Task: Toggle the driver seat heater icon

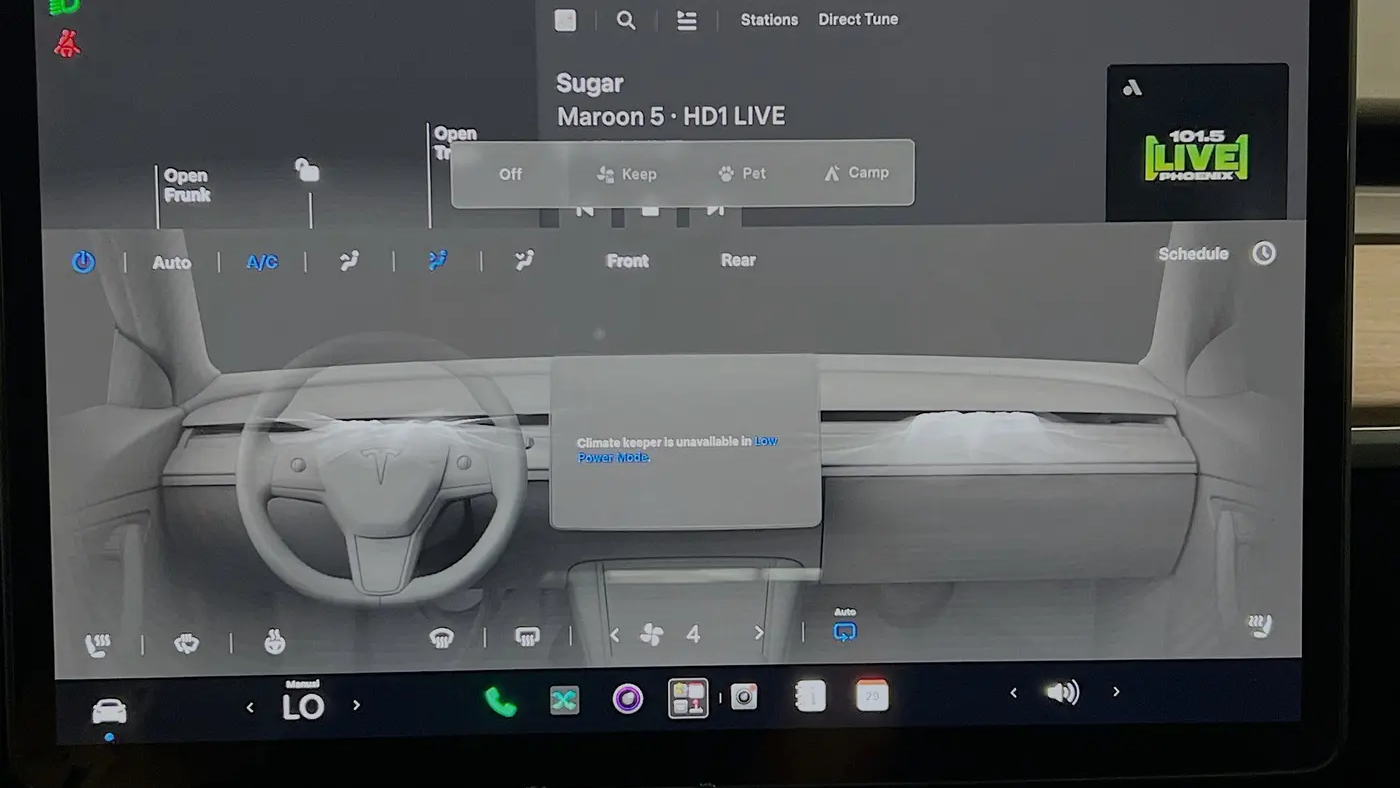Action: 97,645
